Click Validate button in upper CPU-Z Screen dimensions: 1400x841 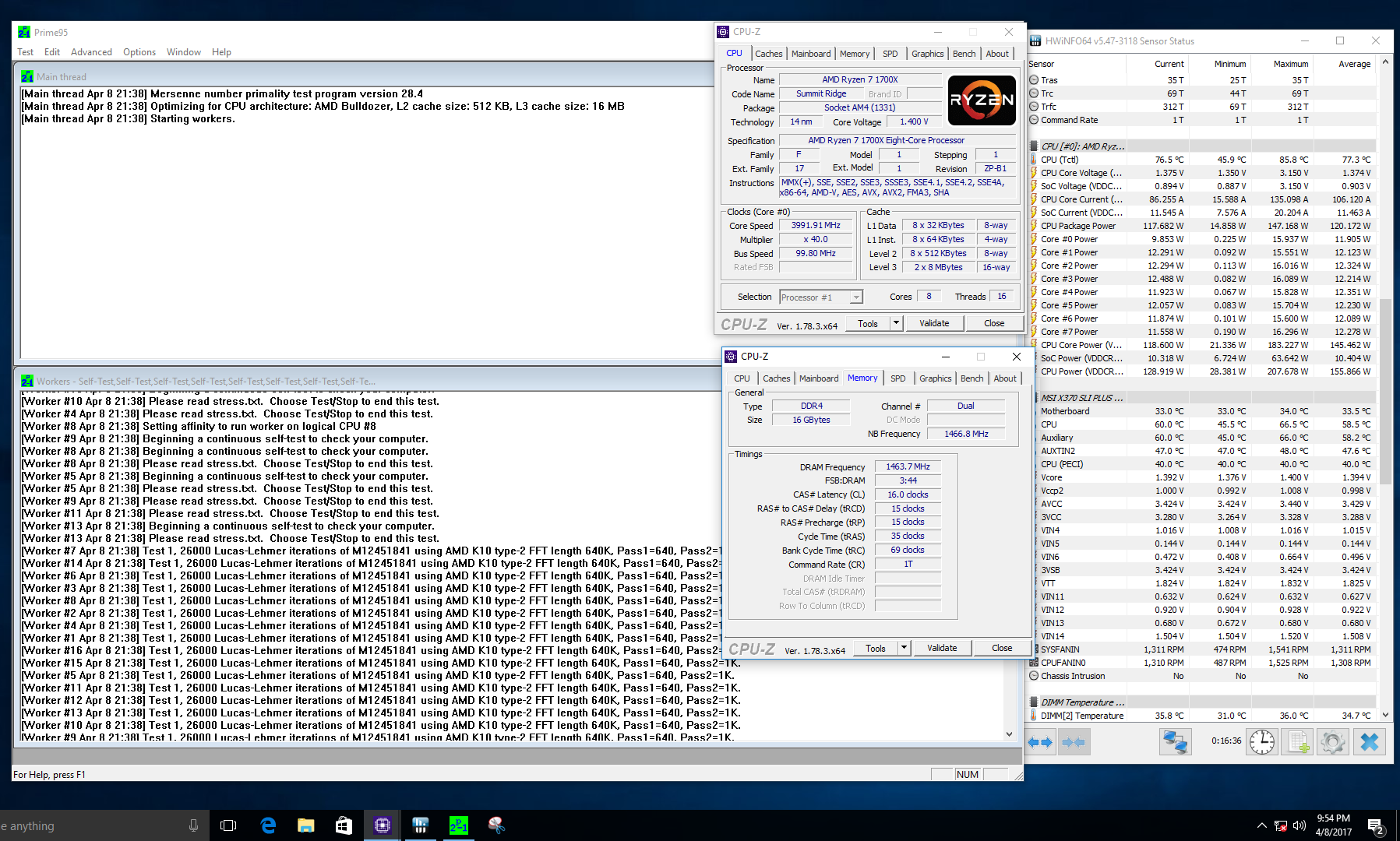pos(933,323)
